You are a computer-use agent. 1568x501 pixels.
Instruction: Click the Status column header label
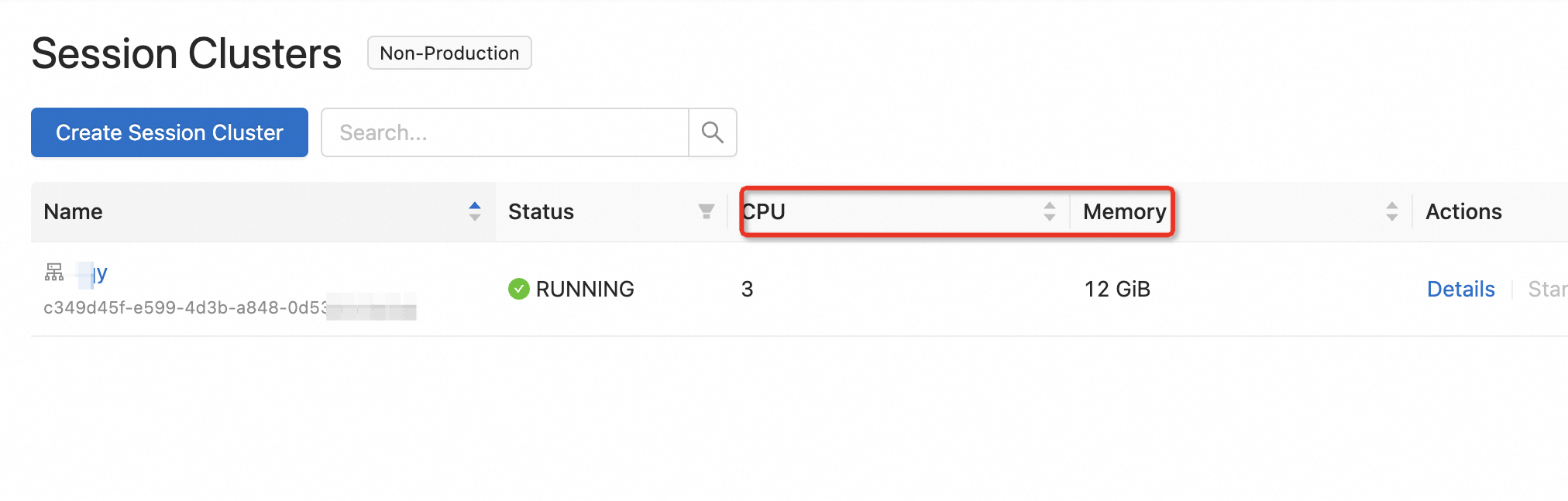click(x=541, y=211)
